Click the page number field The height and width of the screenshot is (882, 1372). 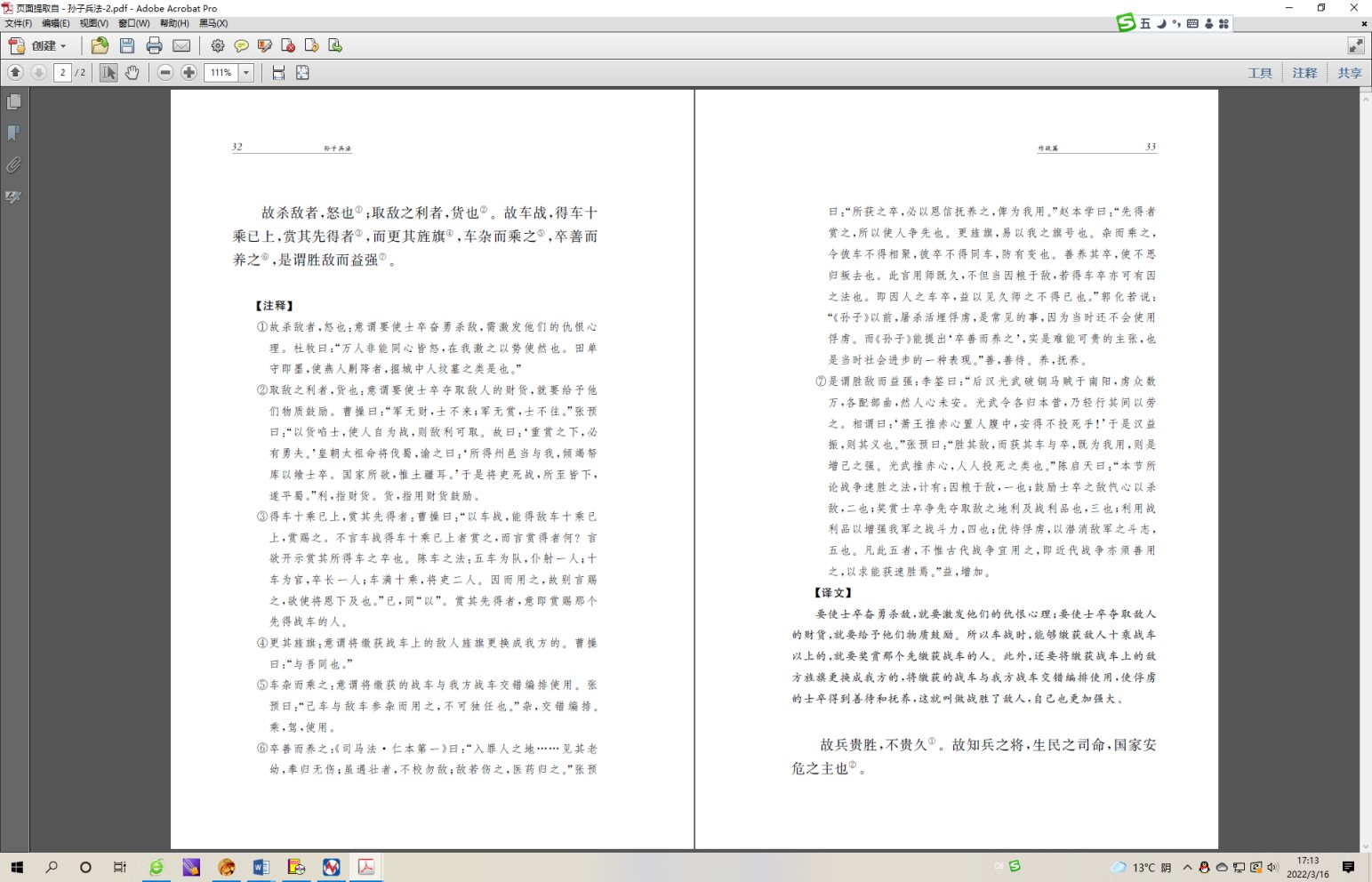point(62,73)
